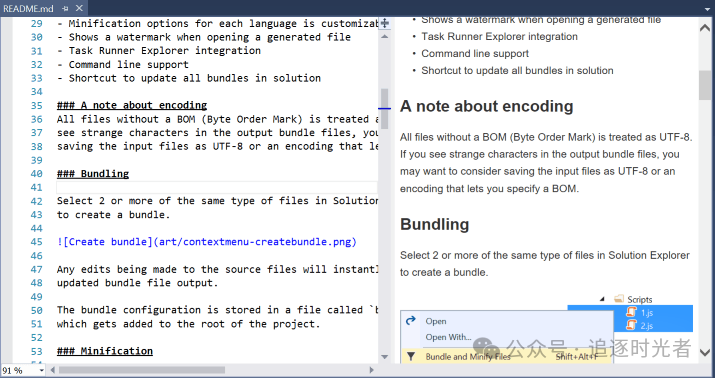Click the editor vertical scrollbar down arrow
This screenshot has width=715, height=378.
384,357
